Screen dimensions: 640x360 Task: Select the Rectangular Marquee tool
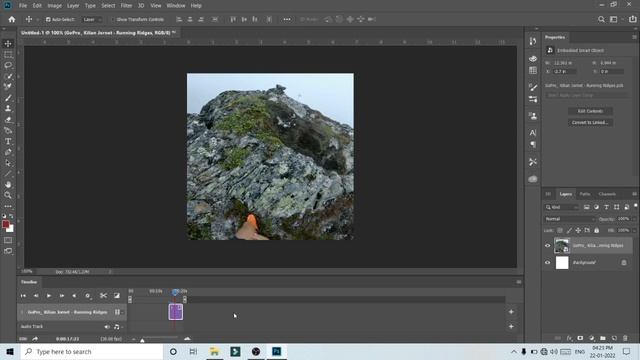click(x=8, y=54)
